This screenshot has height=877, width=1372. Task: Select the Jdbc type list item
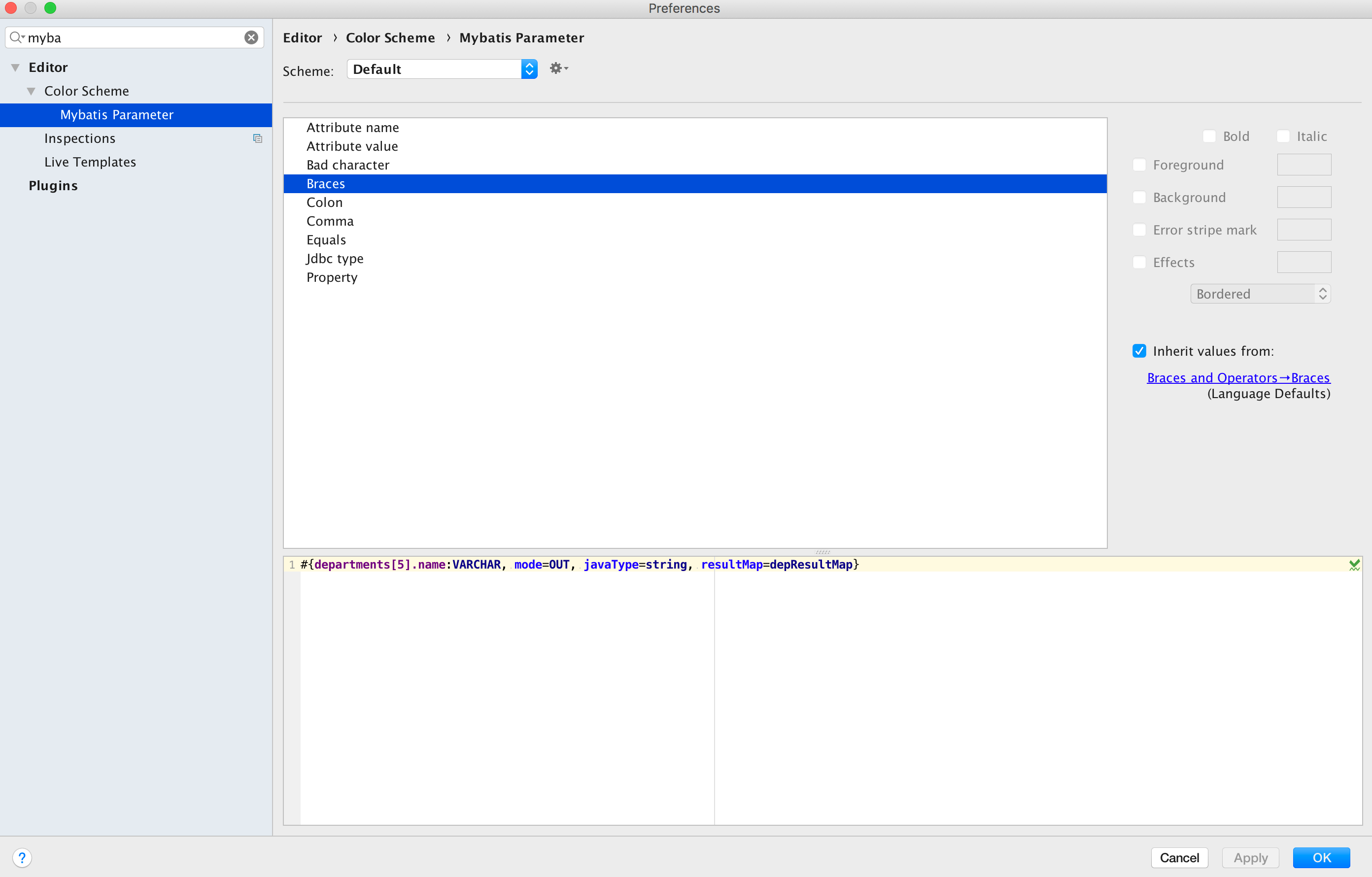pyautogui.click(x=694, y=259)
